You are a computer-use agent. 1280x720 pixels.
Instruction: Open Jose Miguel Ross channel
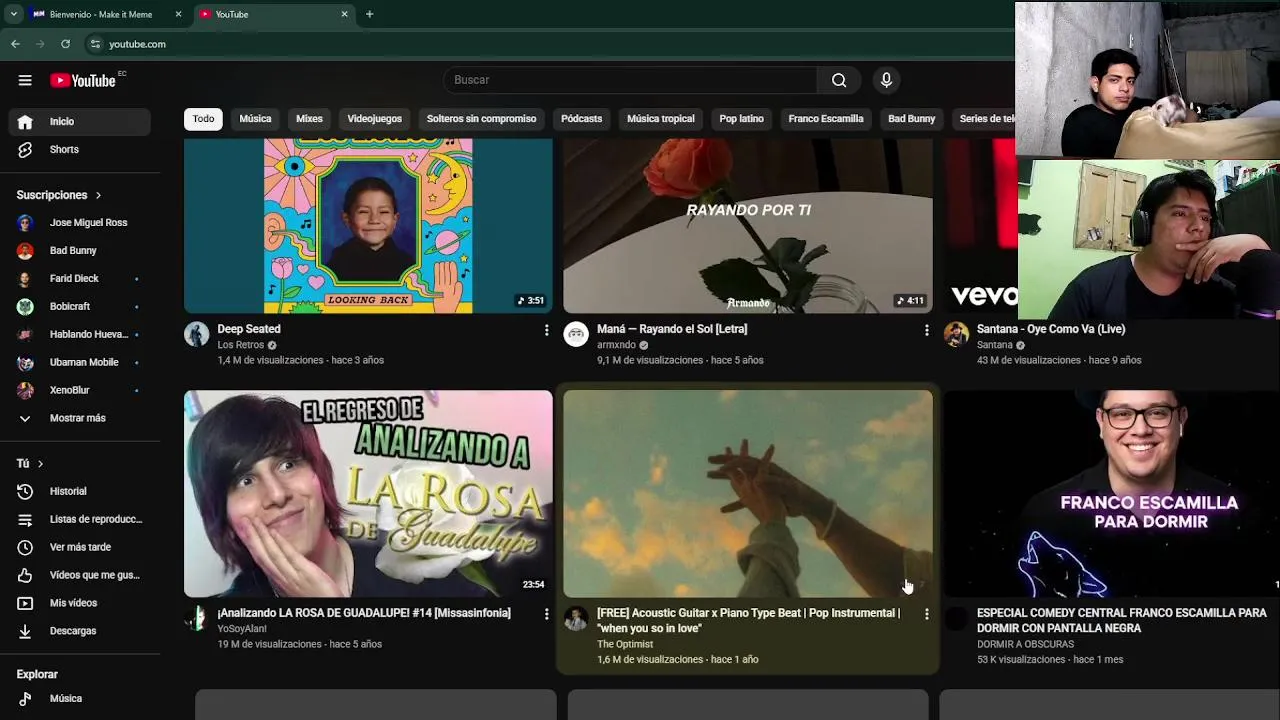tap(80, 223)
